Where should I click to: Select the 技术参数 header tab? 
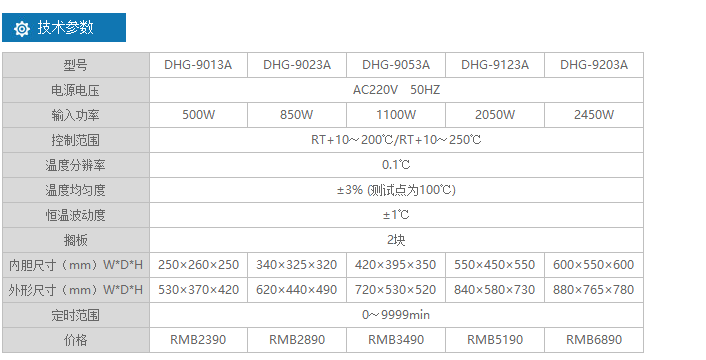(x=64, y=27)
